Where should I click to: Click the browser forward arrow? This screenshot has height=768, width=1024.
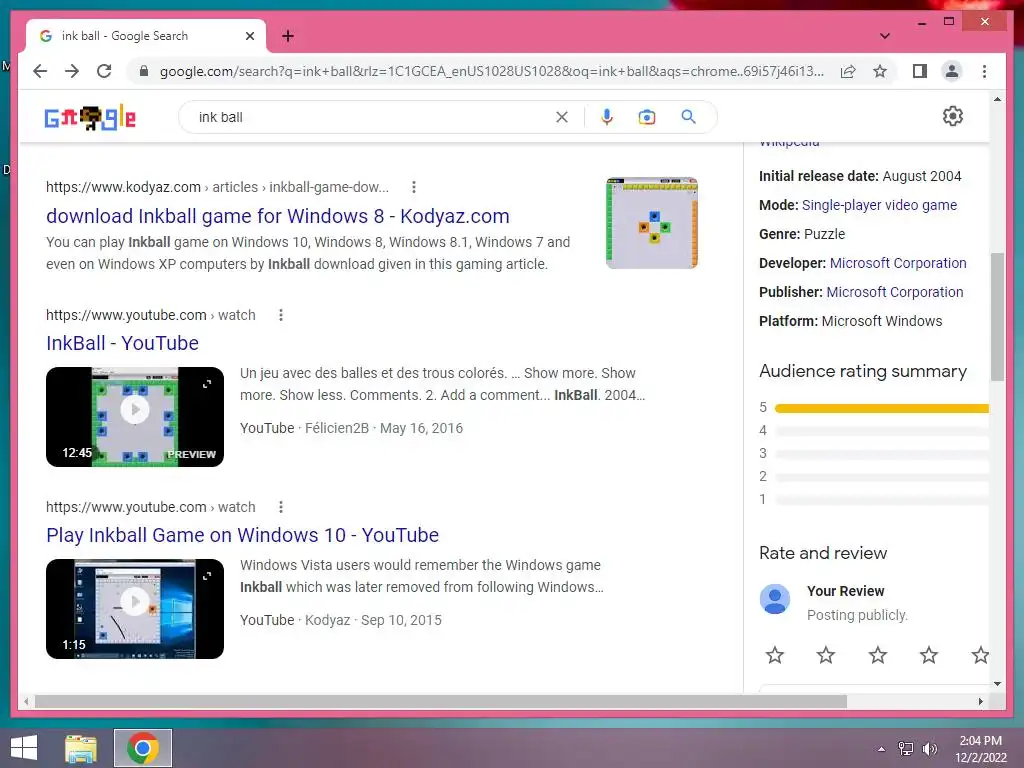pyautogui.click(x=72, y=71)
